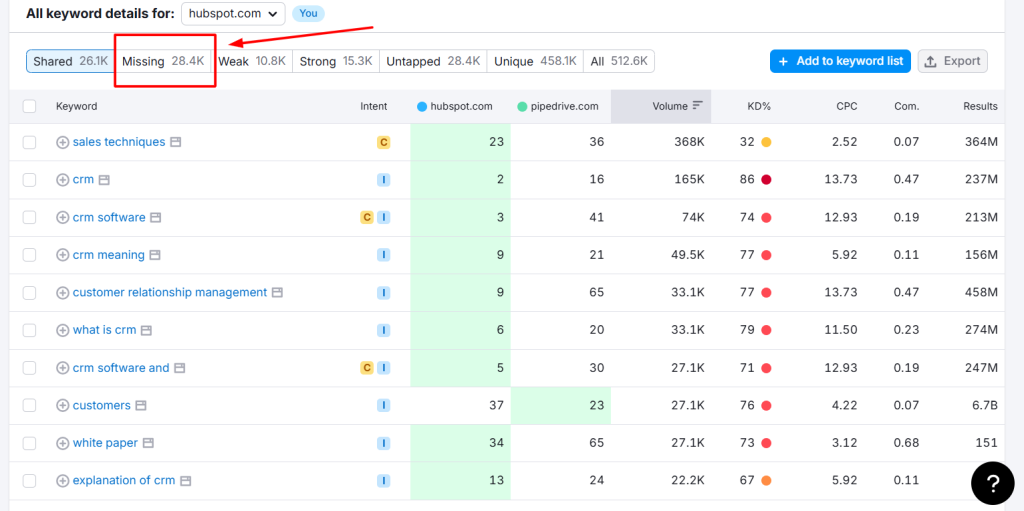Open SERP icon for 'crm software and'

[x=180, y=368]
